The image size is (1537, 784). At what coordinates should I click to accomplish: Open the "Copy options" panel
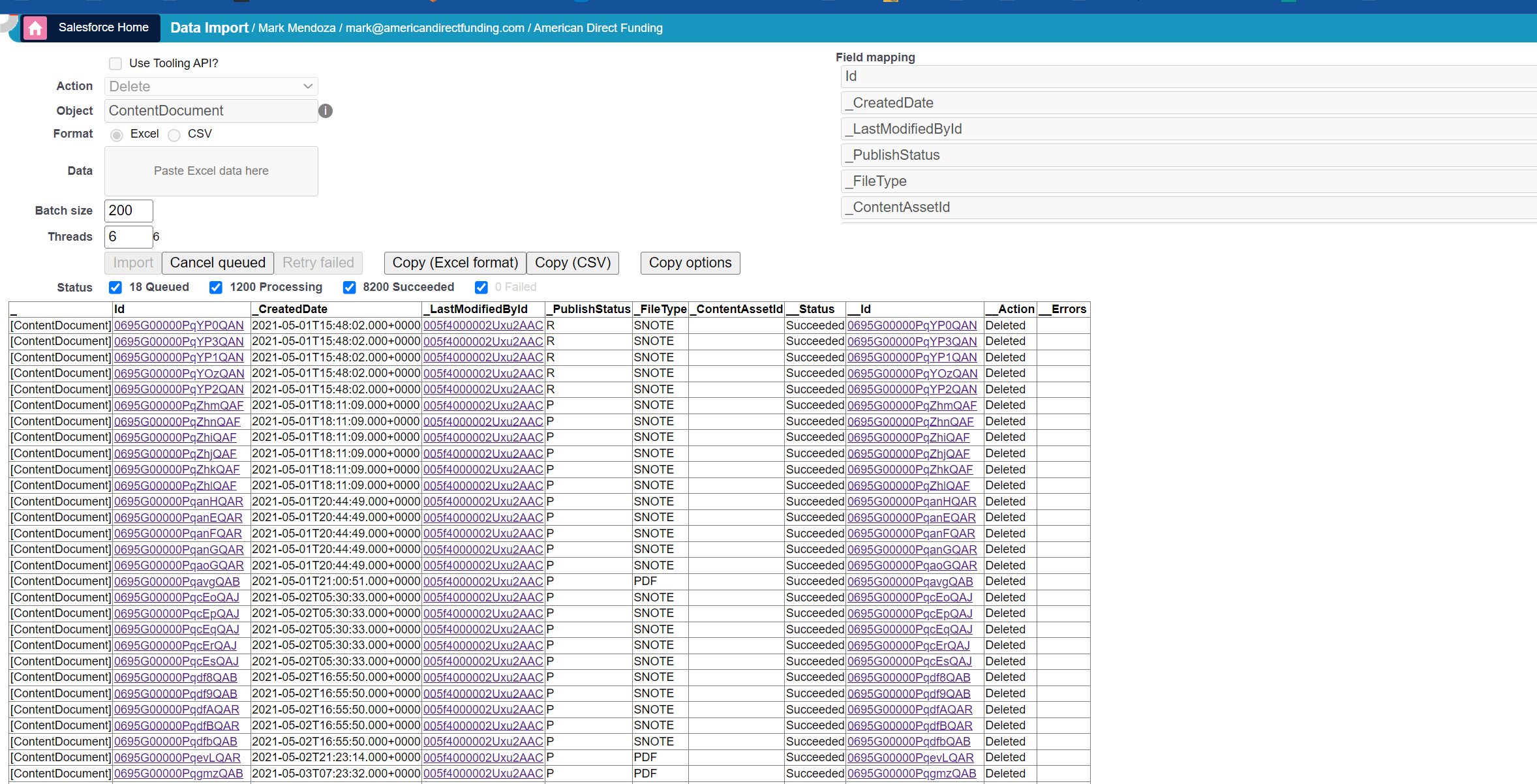[690, 263]
